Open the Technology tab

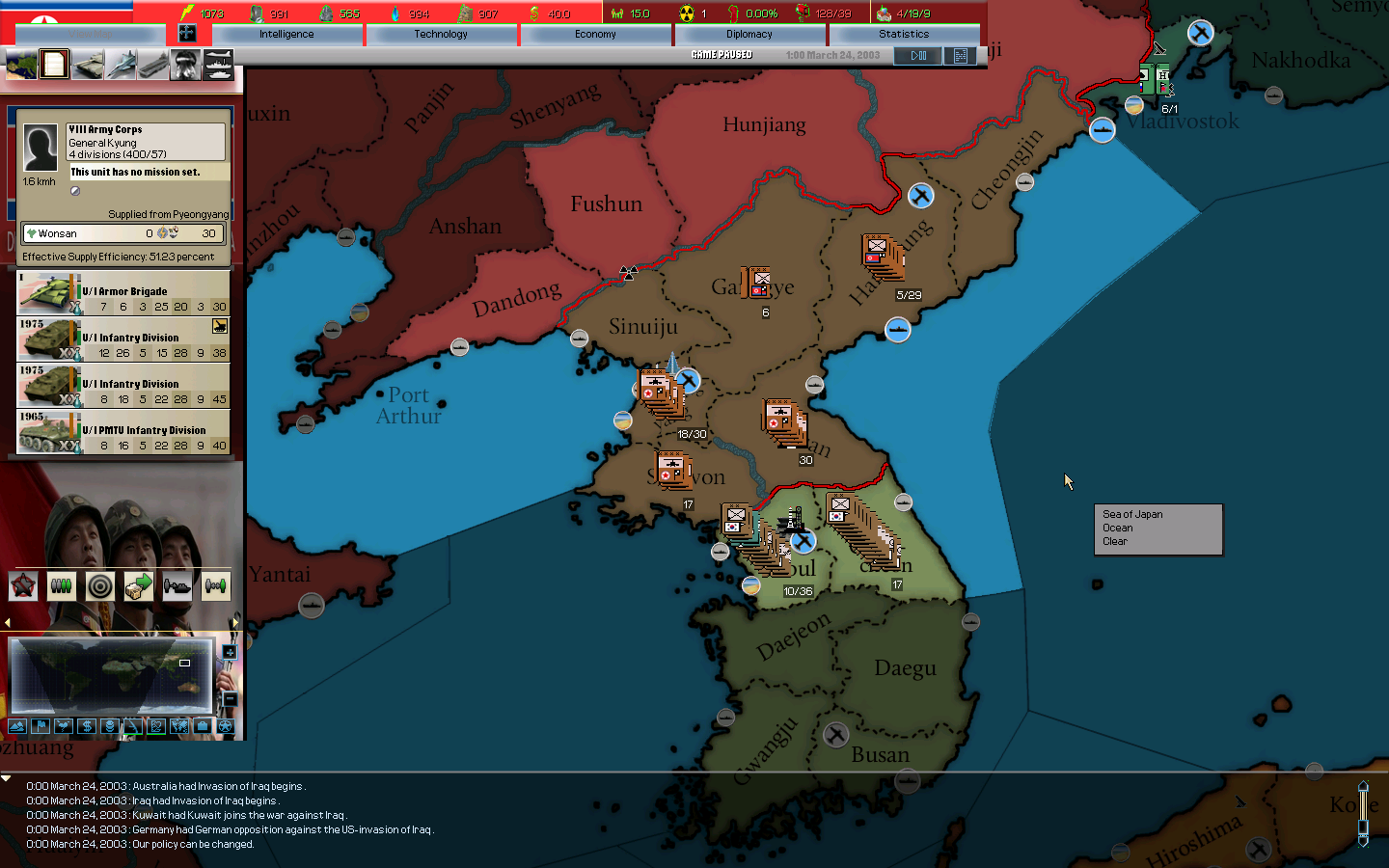coord(441,34)
